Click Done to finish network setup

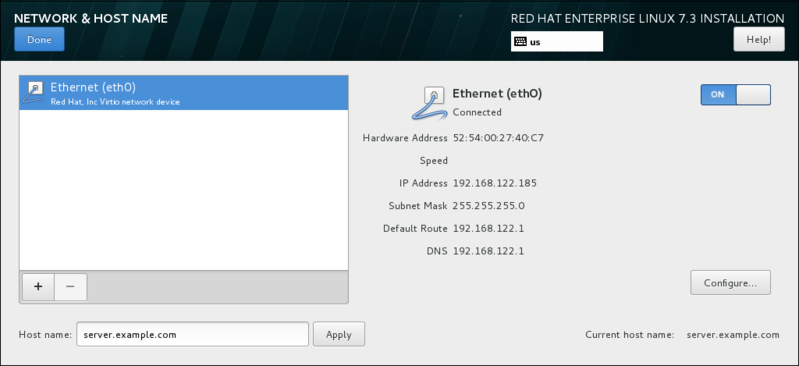[39, 39]
